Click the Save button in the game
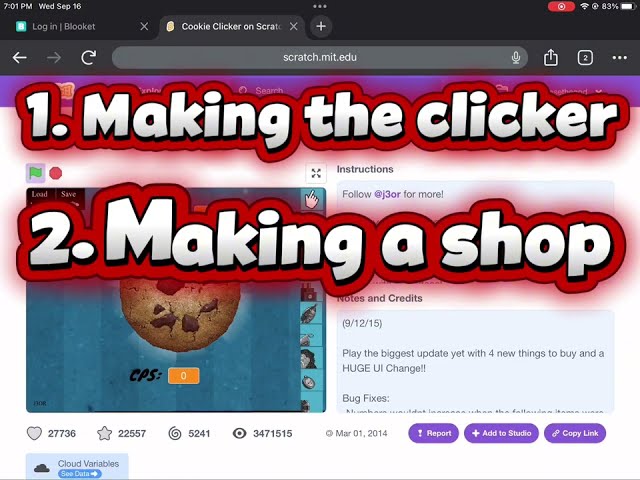 click(68, 194)
